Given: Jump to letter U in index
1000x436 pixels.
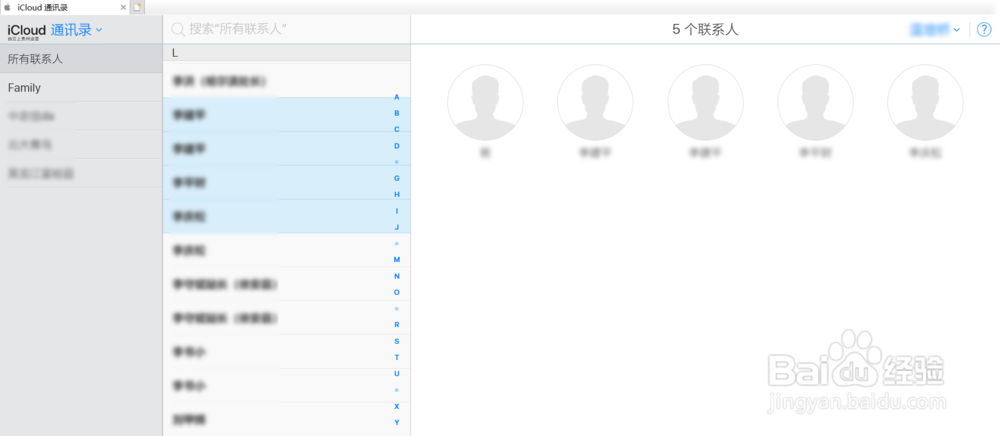Looking at the screenshot, I should click(397, 374).
